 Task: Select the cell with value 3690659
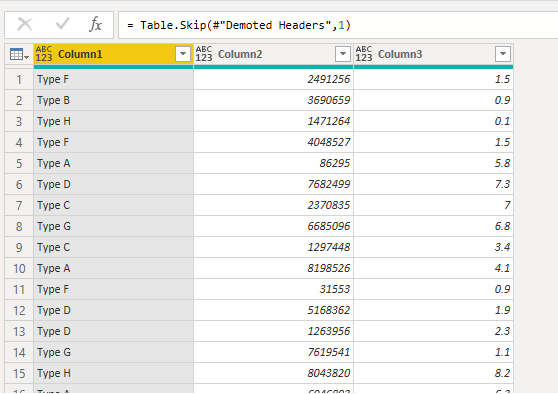(273, 100)
